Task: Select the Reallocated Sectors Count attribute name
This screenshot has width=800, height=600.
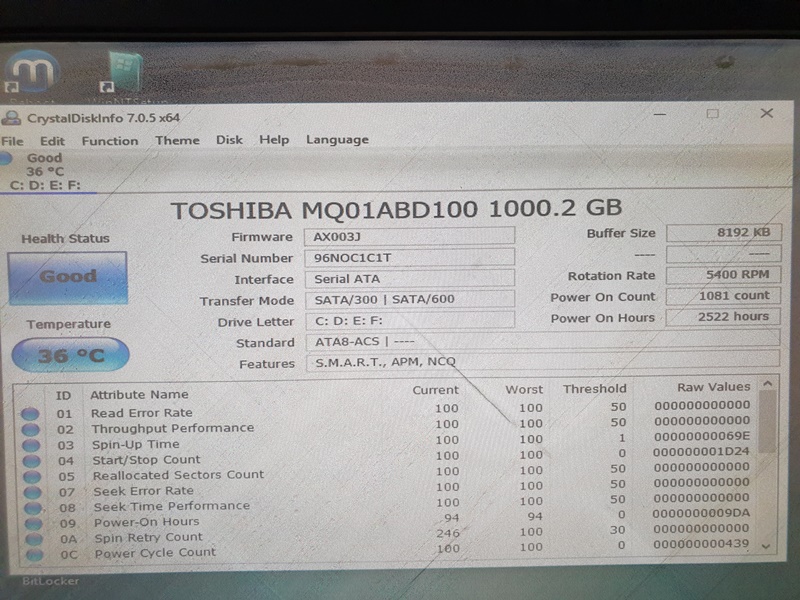Action: pos(179,475)
